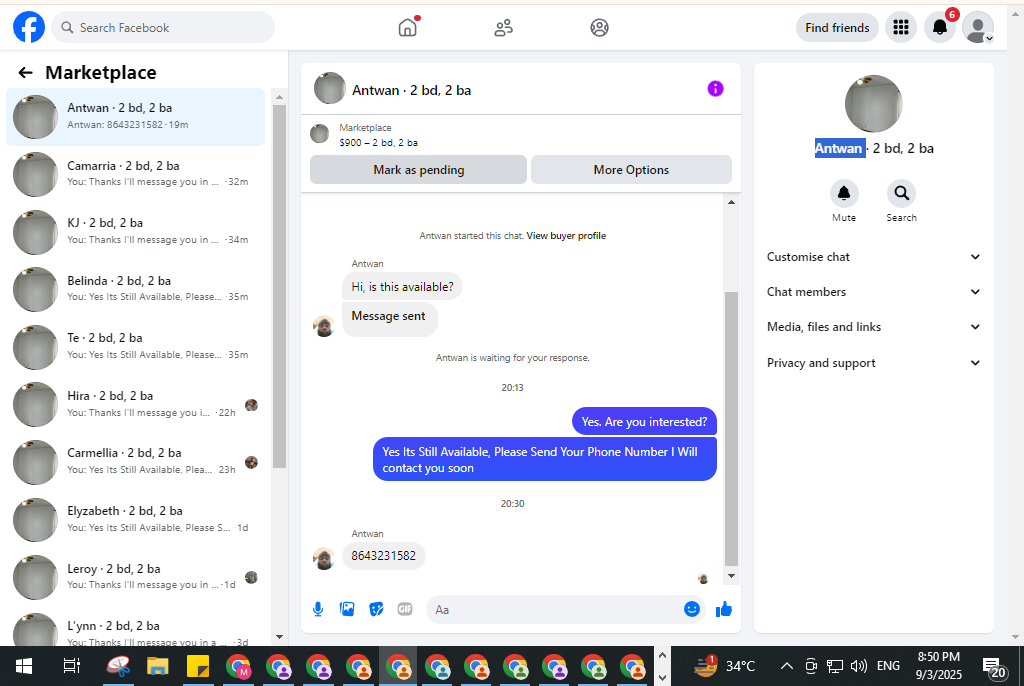Choose a GIF icon
1024x686 pixels.
(405, 610)
